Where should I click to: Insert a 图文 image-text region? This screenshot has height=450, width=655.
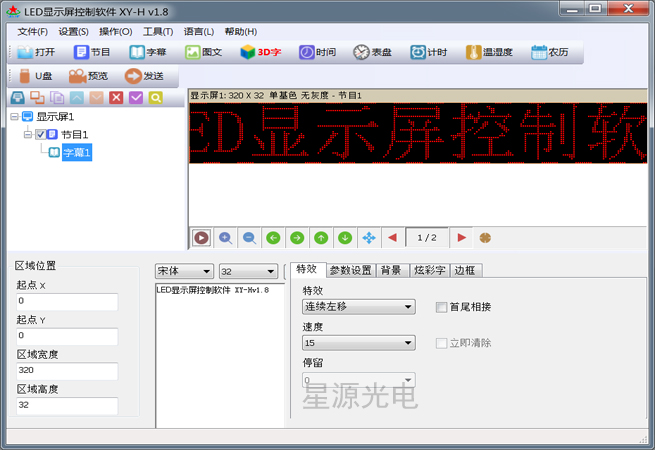click(203, 52)
